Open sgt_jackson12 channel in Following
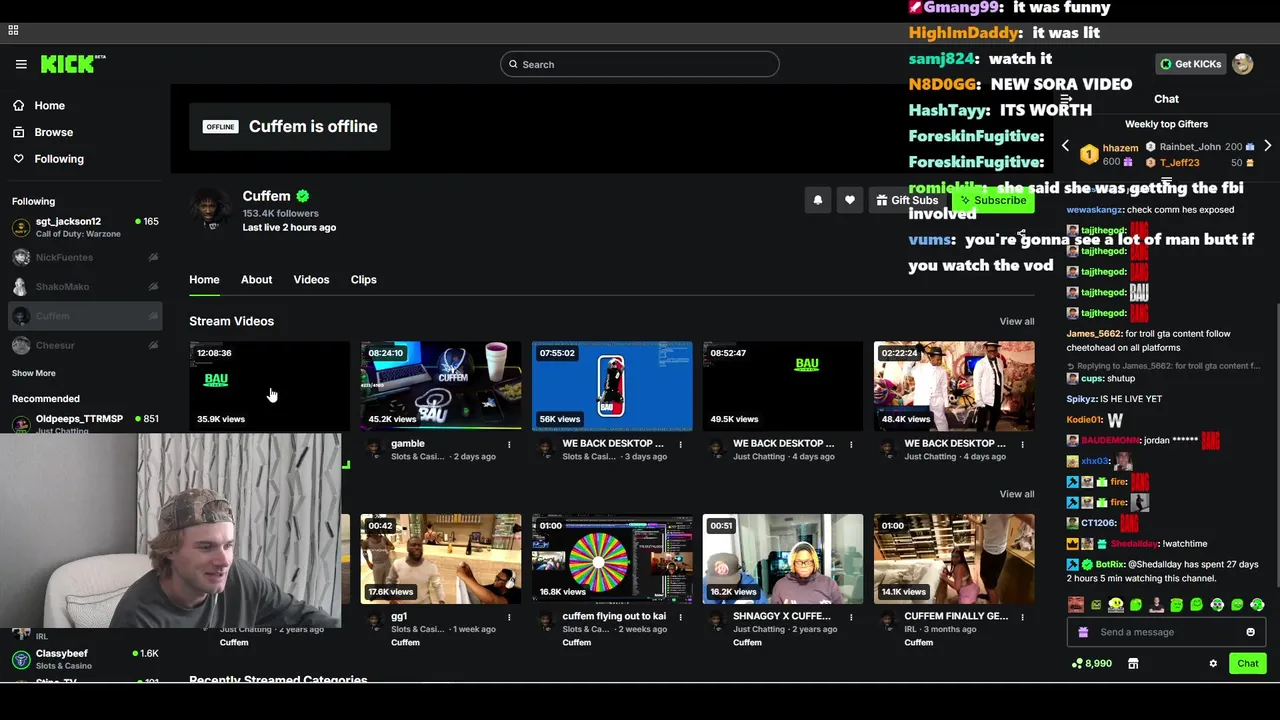 [x=85, y=227]
